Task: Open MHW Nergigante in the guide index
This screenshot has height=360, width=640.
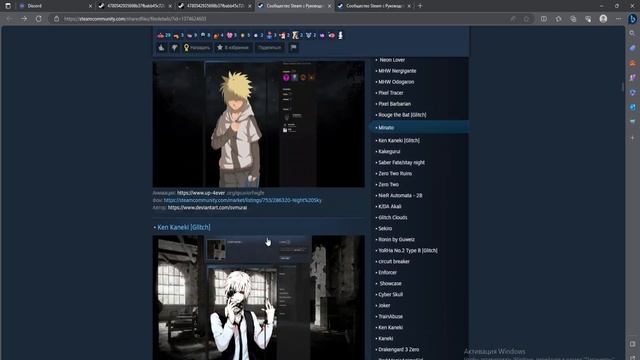Action: [397, 71]
